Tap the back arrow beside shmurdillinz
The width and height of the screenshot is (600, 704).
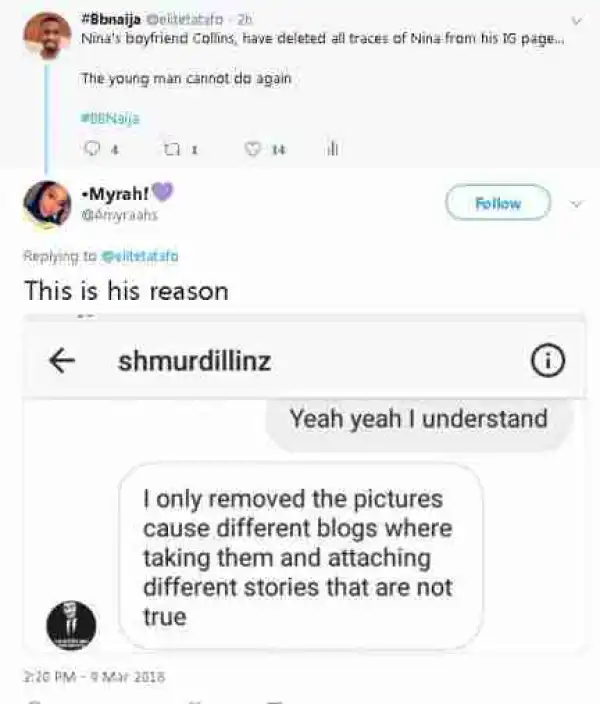pos(62,362)
